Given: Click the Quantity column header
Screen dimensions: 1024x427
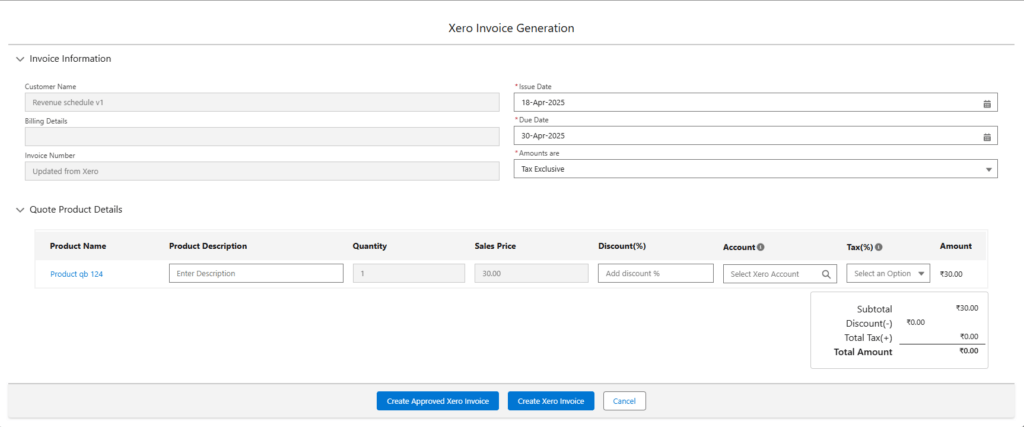Looking at the screenshot, I should [x=370, y=246].
